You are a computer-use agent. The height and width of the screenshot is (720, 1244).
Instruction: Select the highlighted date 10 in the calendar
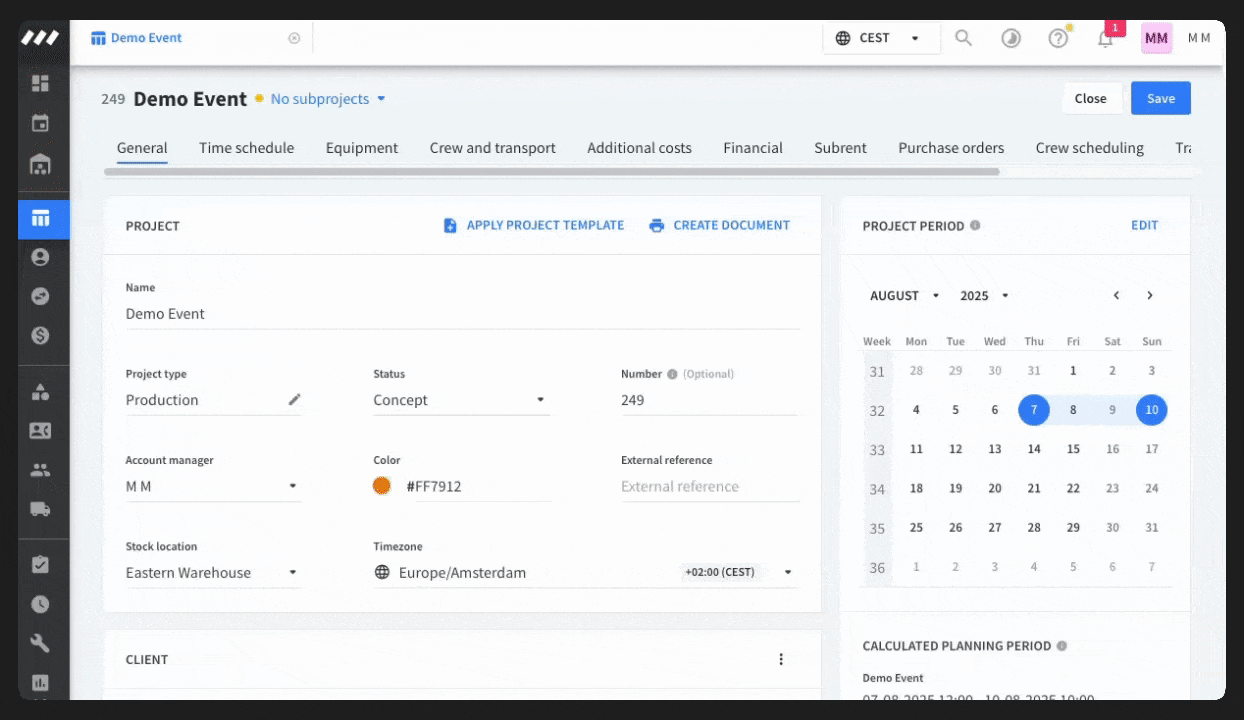1152,410
